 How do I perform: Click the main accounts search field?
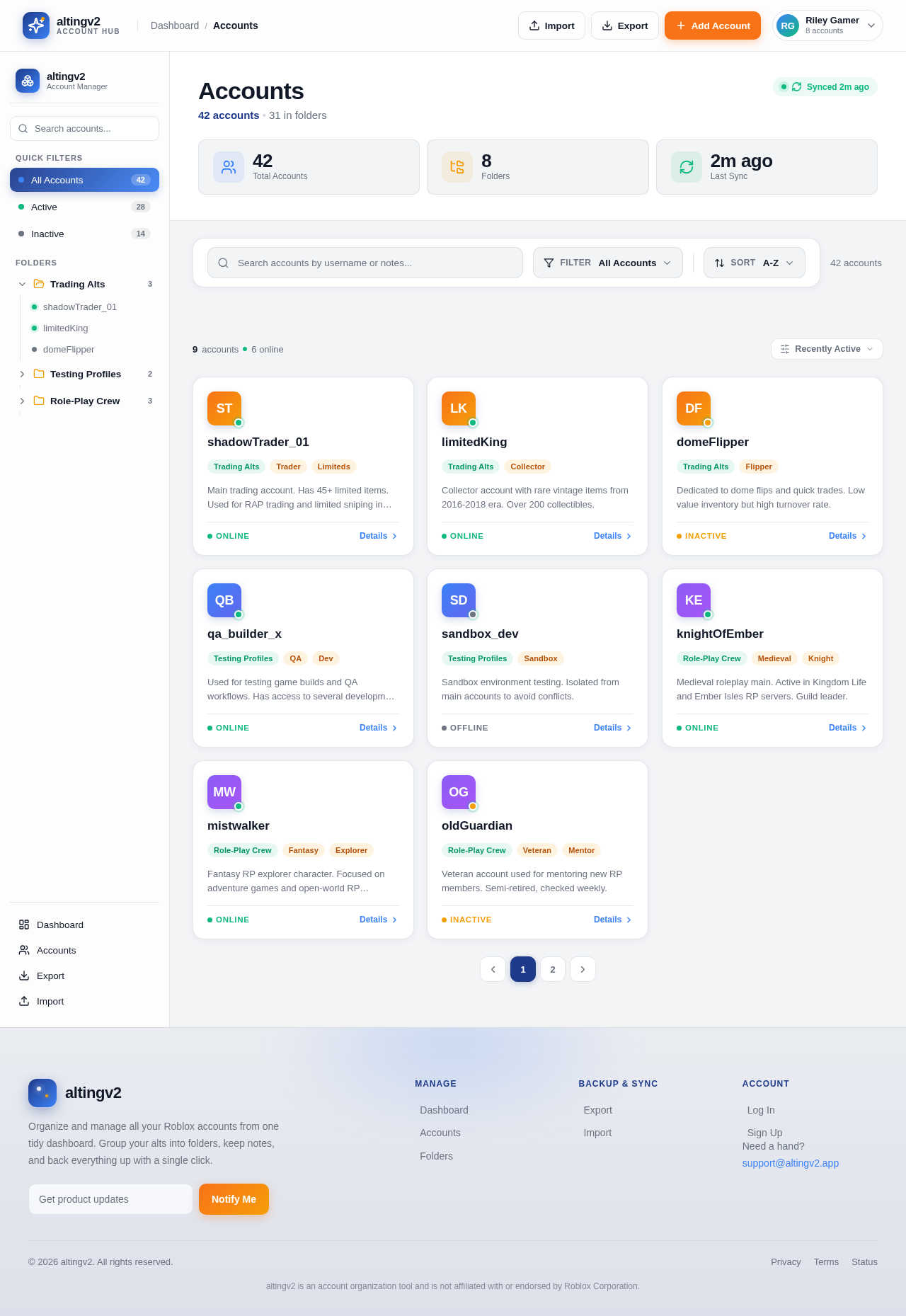[365, 263]
